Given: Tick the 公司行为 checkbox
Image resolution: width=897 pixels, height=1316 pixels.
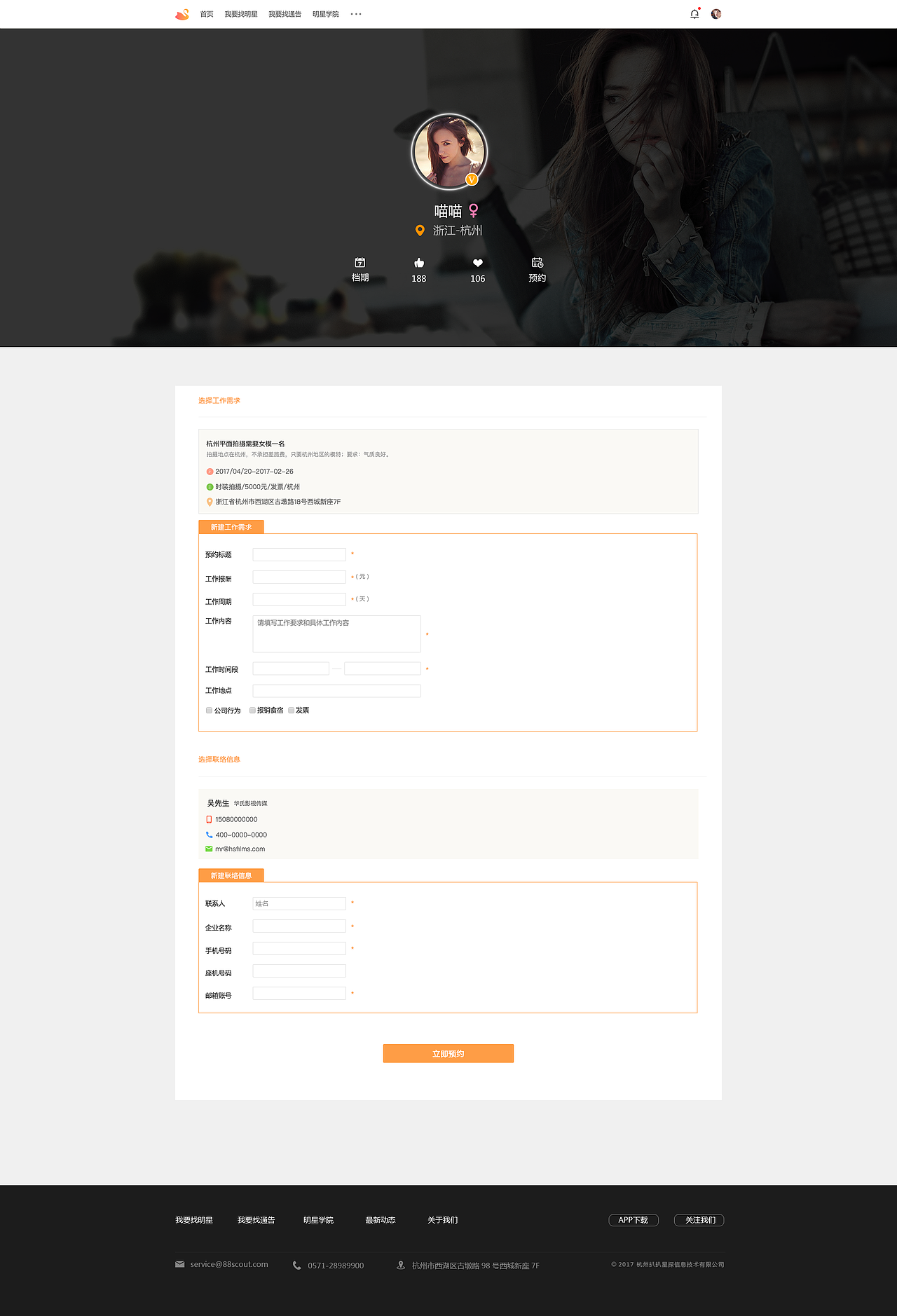Looking at the screenshot, I should (x=209, y=710).
